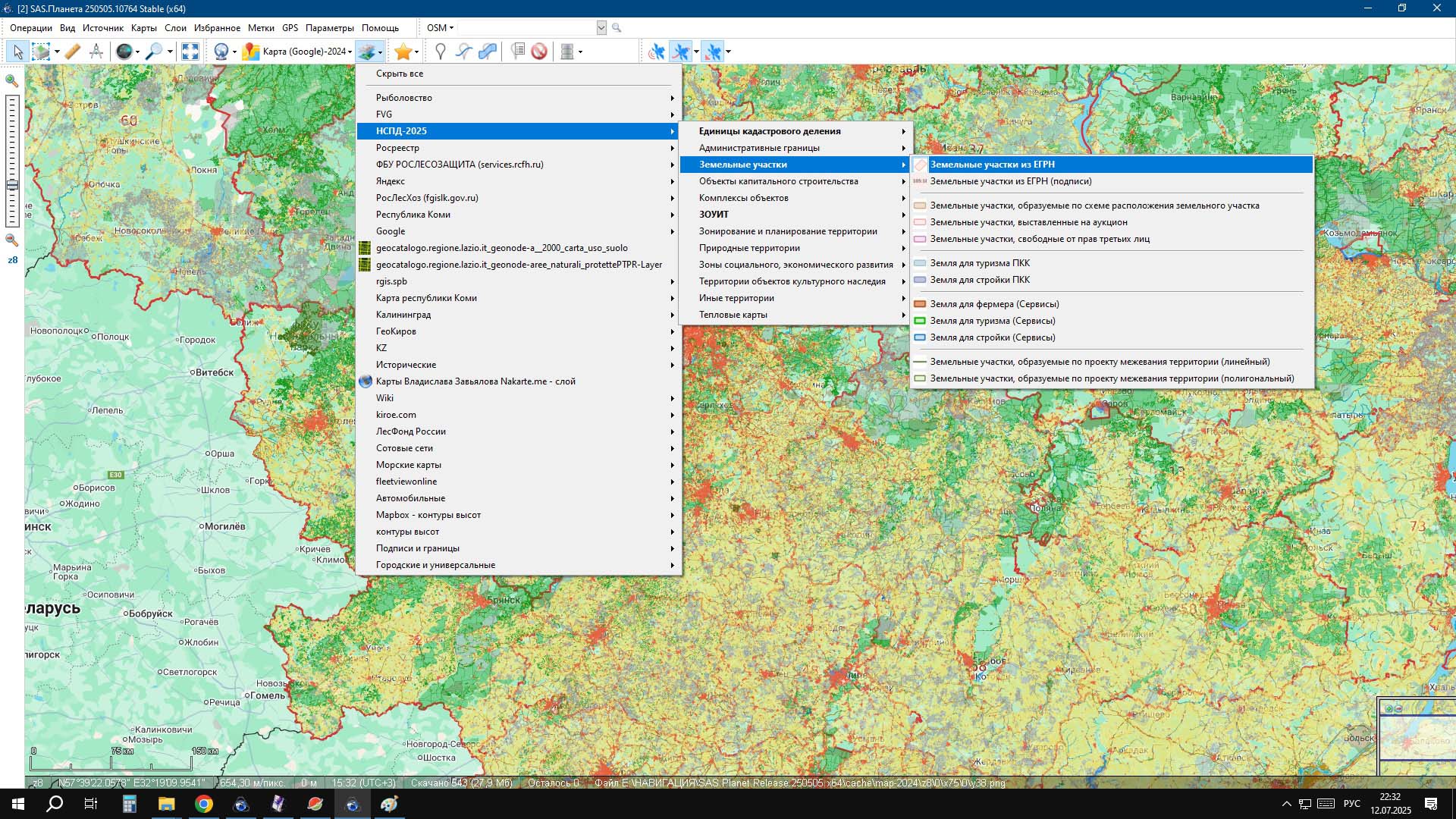Click the add path tool icon
Viewport: 1456px width, 819px height.
tap(464, 52)
